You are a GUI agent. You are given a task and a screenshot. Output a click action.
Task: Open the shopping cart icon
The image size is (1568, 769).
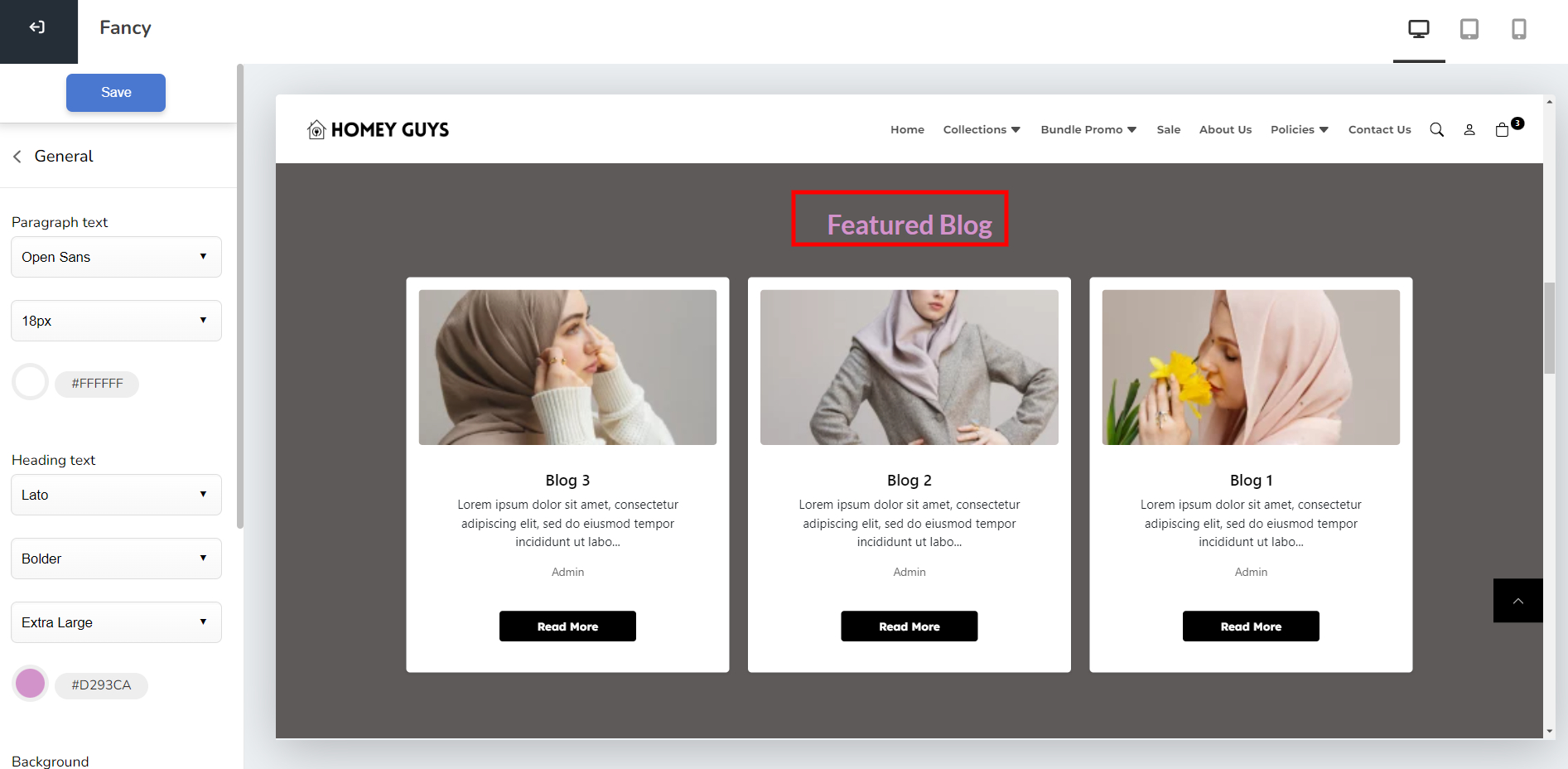[1503, 130]
